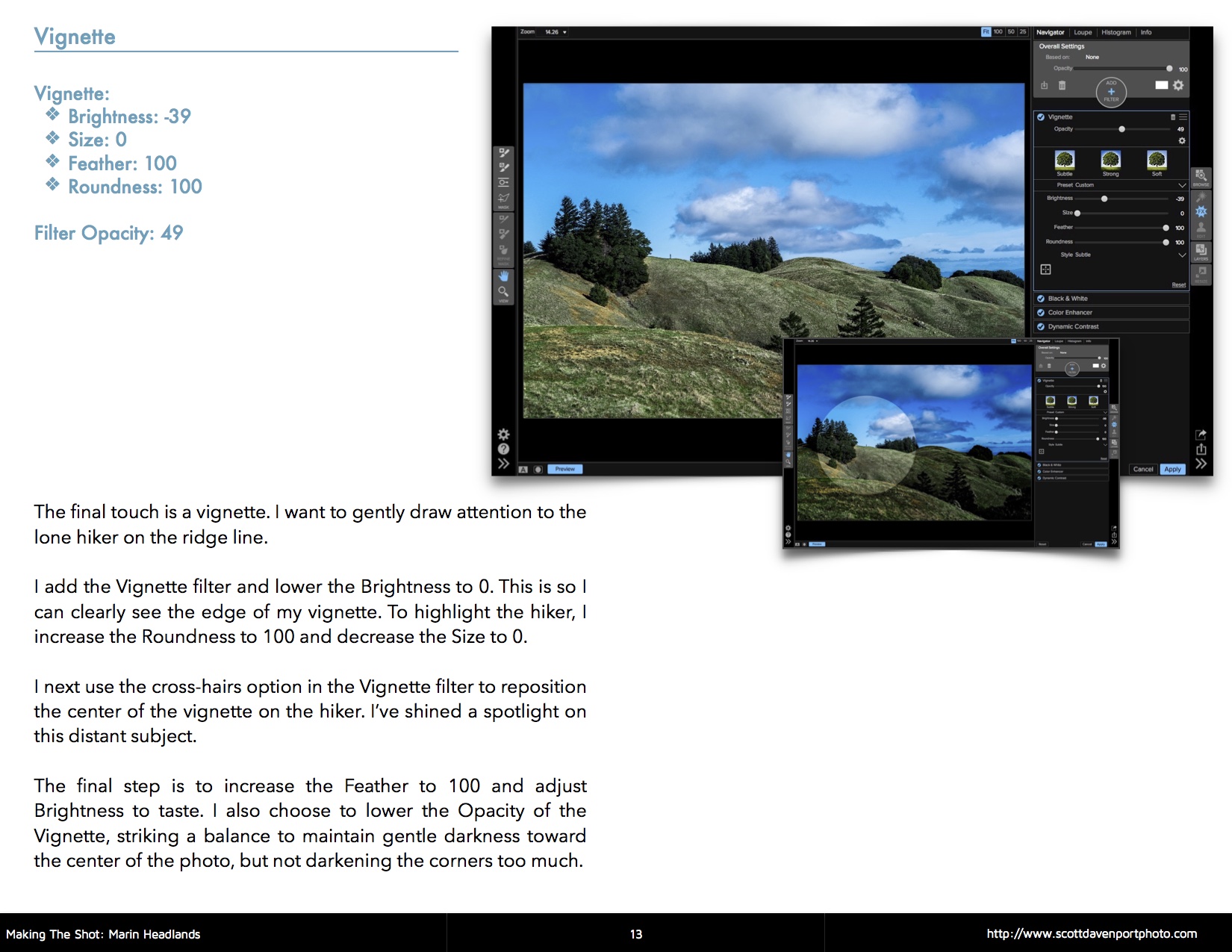Viewport: 1232px width, 952px height.
Task: Click the Size slider handle
Action: pyautogui.click(x=1077, y=214)
